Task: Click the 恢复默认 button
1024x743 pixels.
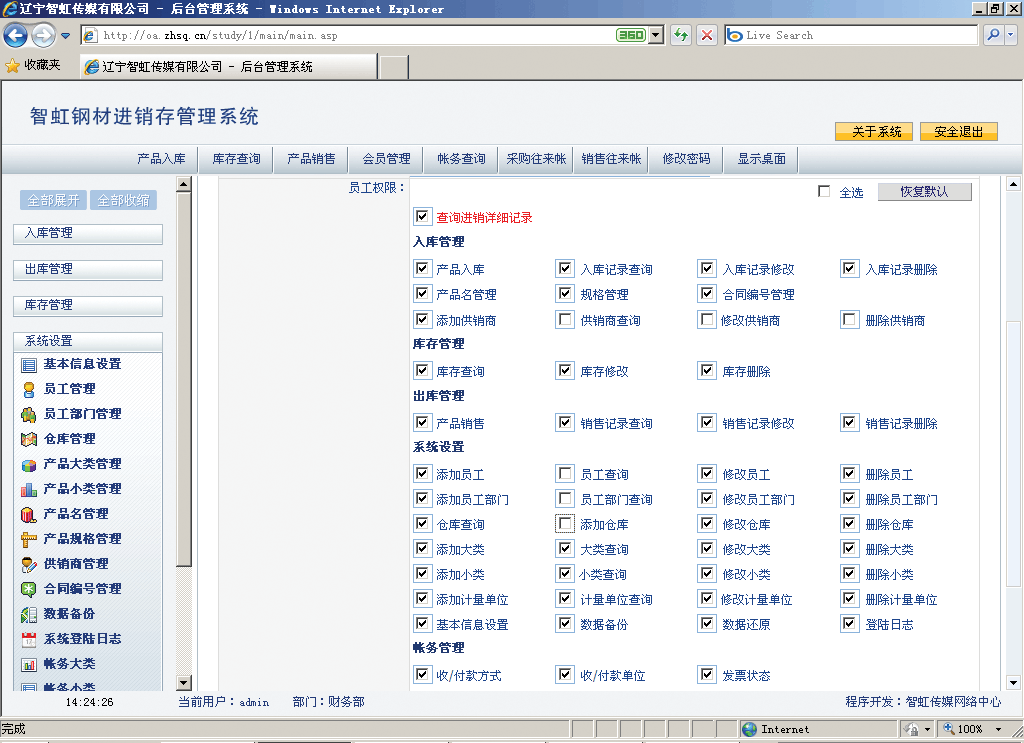Action: (924, 192)
